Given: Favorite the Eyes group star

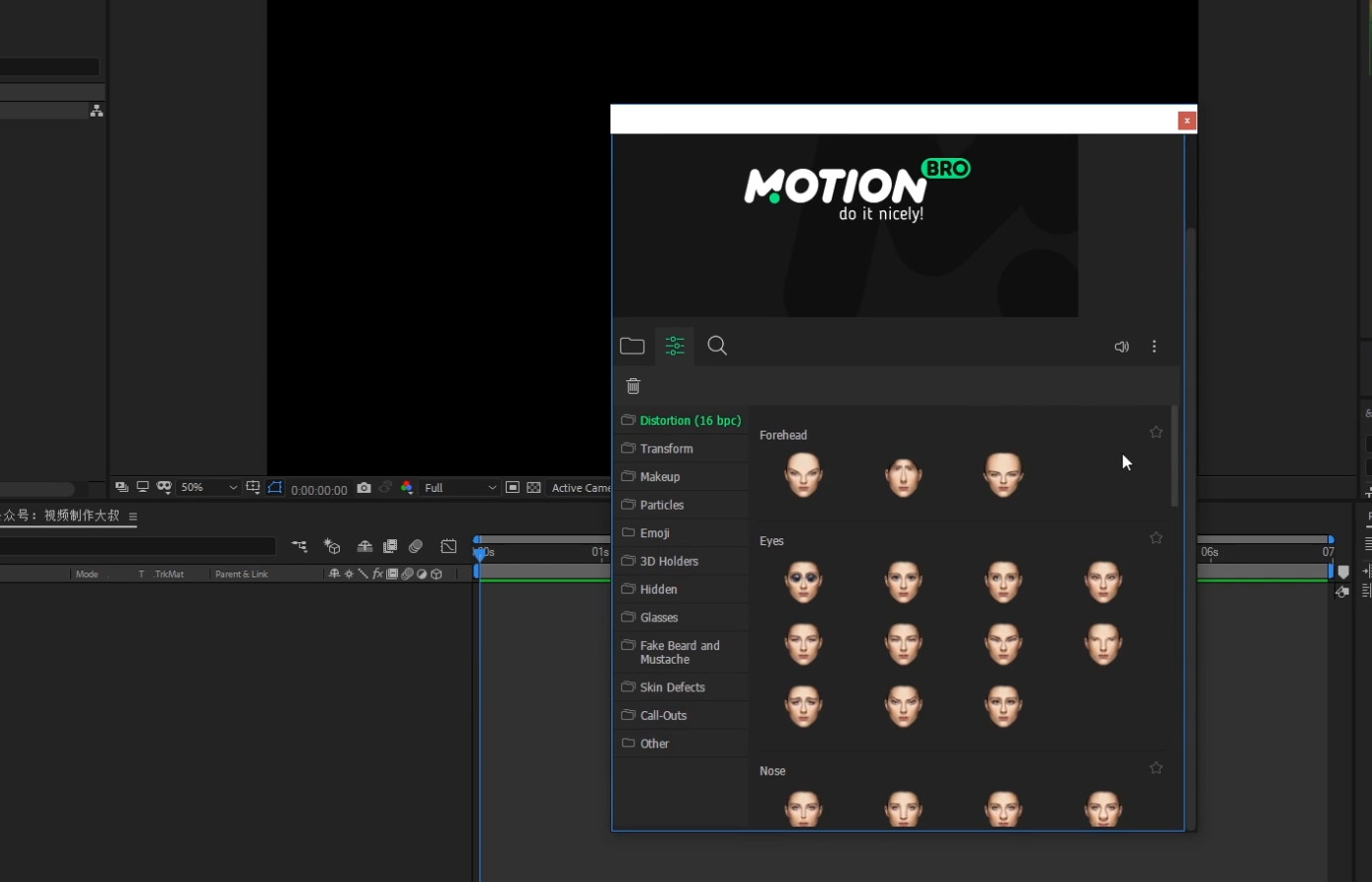Looking at the screenshot, I should point(1156,538).
